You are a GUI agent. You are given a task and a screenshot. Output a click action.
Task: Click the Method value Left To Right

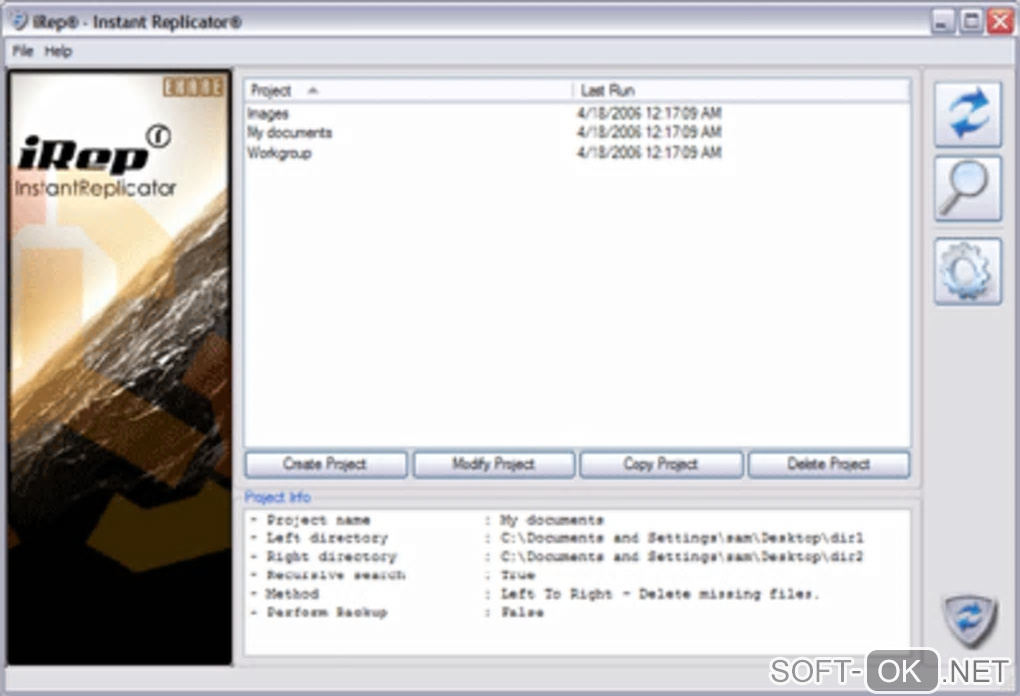pyautogui.click(x=660, y=594)
